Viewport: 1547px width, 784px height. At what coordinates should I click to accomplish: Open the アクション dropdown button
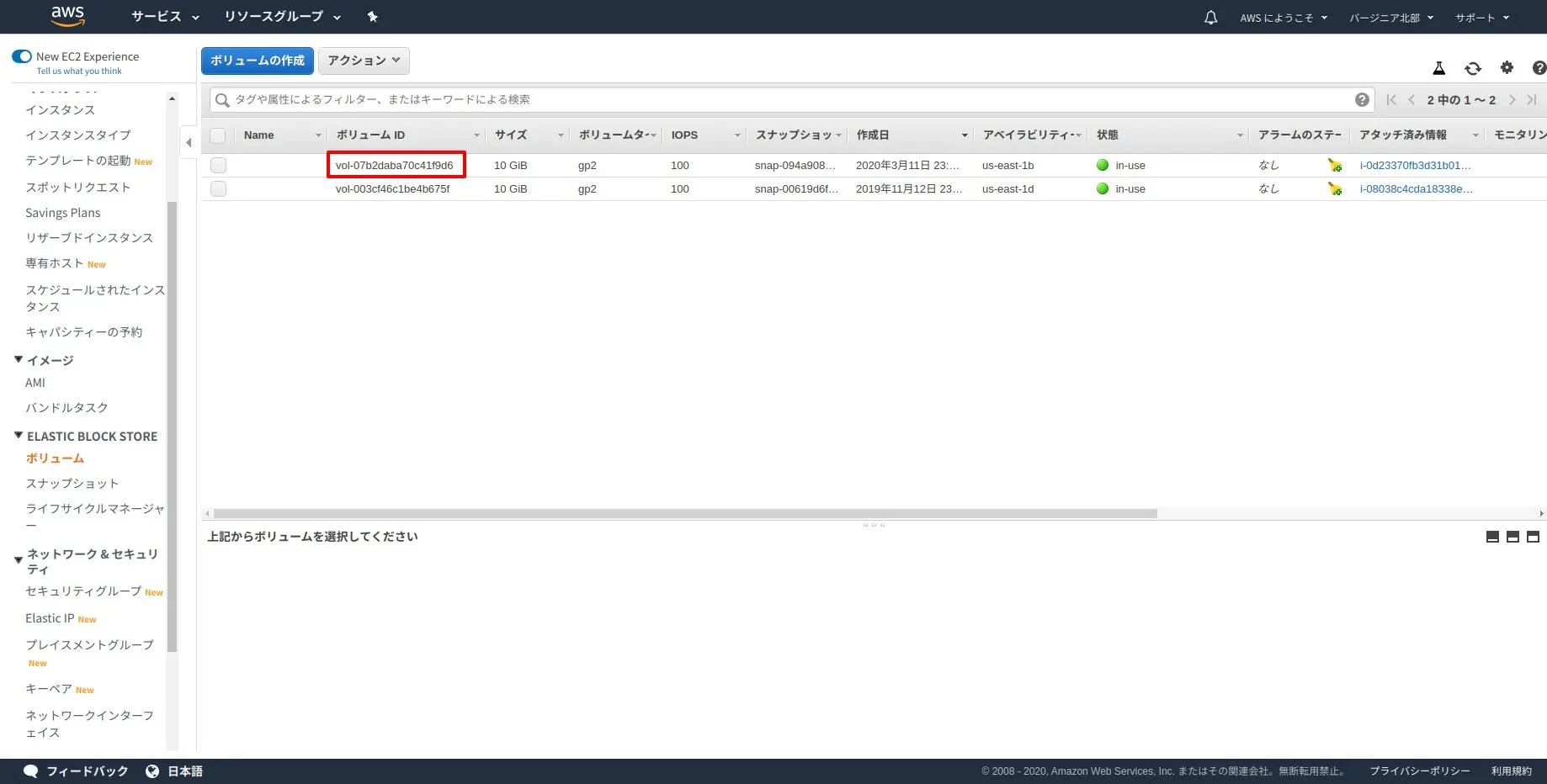(364, 61)
